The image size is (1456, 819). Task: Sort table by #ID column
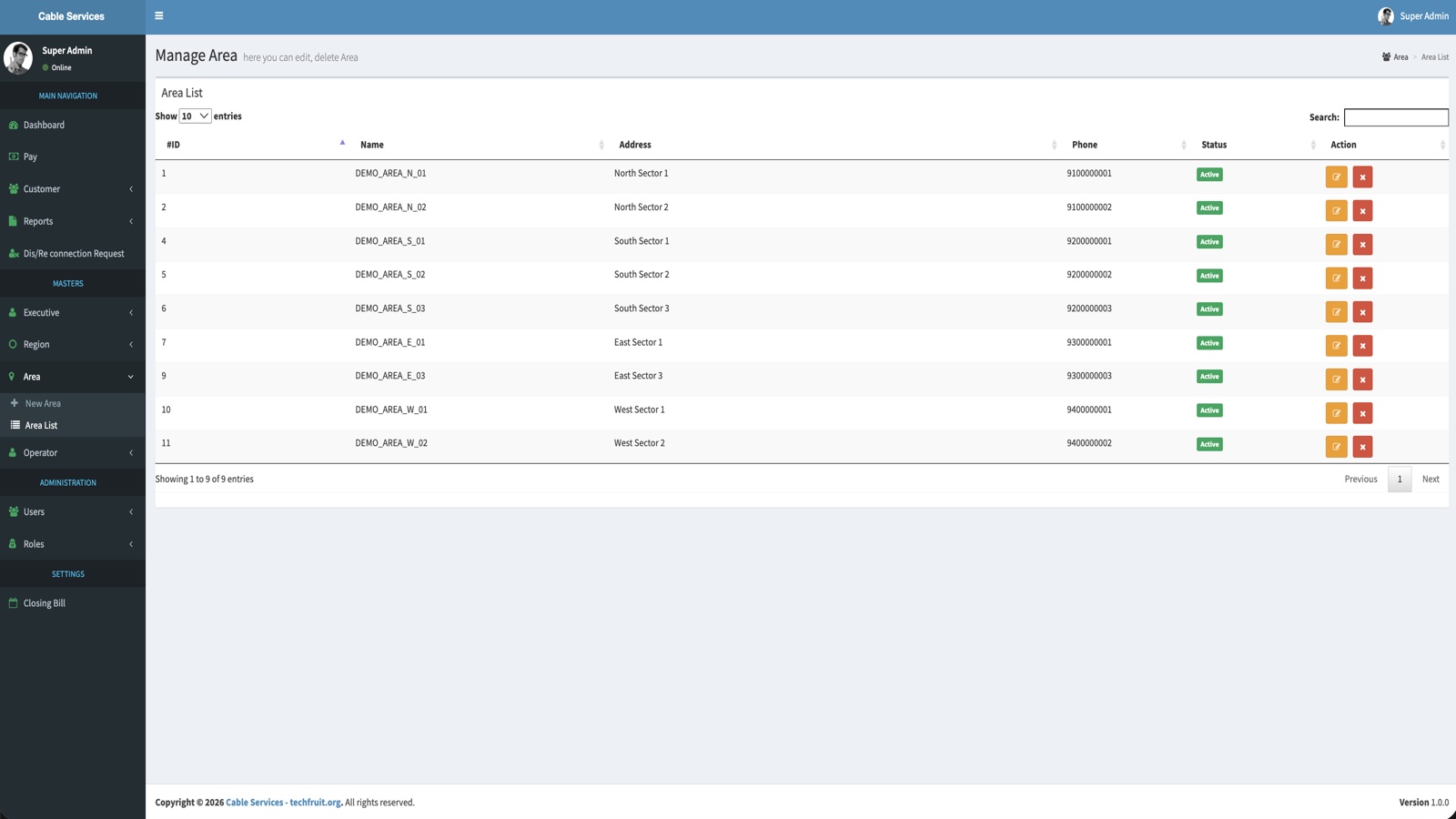(252, 145)
